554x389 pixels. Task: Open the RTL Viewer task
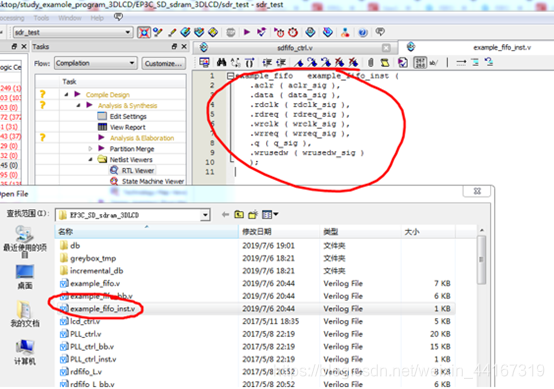pyautogui.click(x=137, y=171)
